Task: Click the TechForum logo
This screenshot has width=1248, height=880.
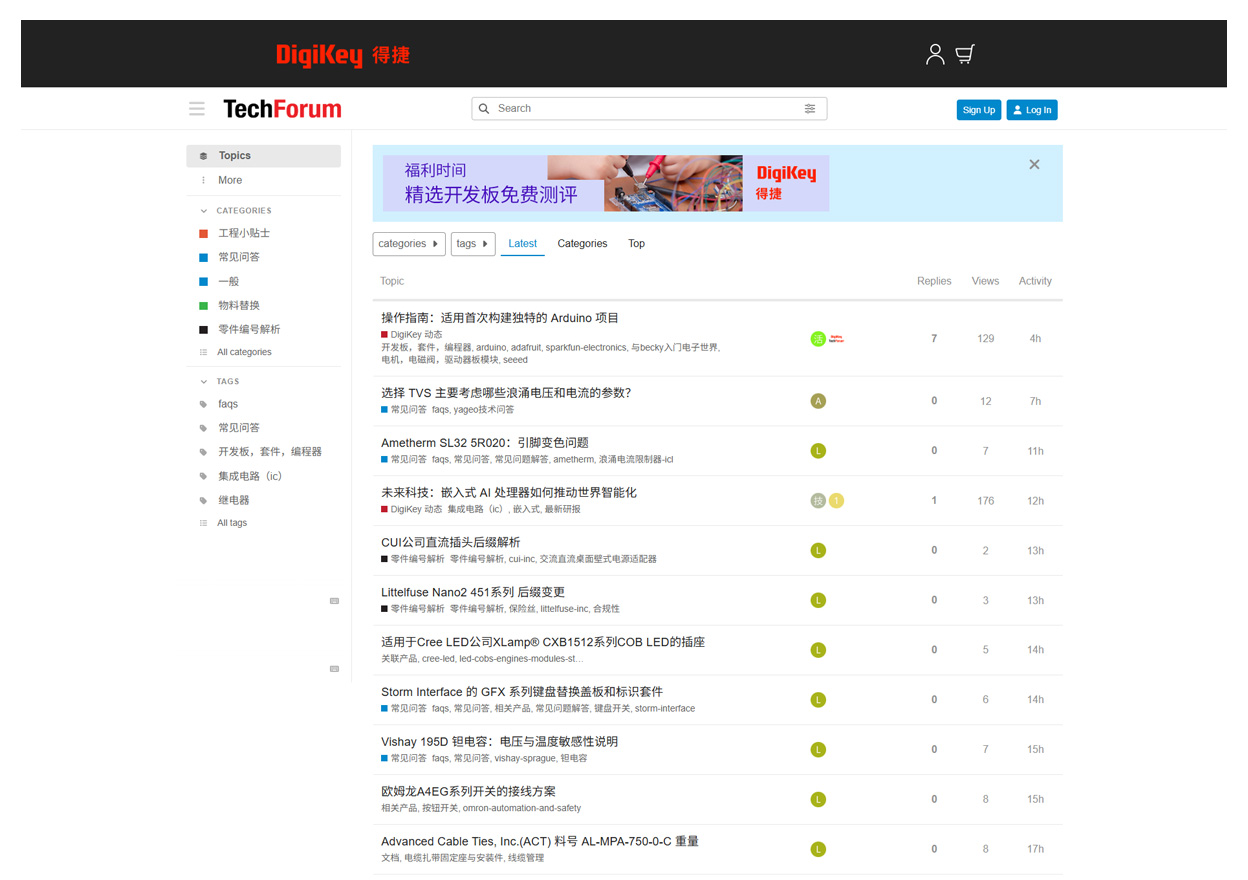Action: pyautogui.click(x=282, y=109)
